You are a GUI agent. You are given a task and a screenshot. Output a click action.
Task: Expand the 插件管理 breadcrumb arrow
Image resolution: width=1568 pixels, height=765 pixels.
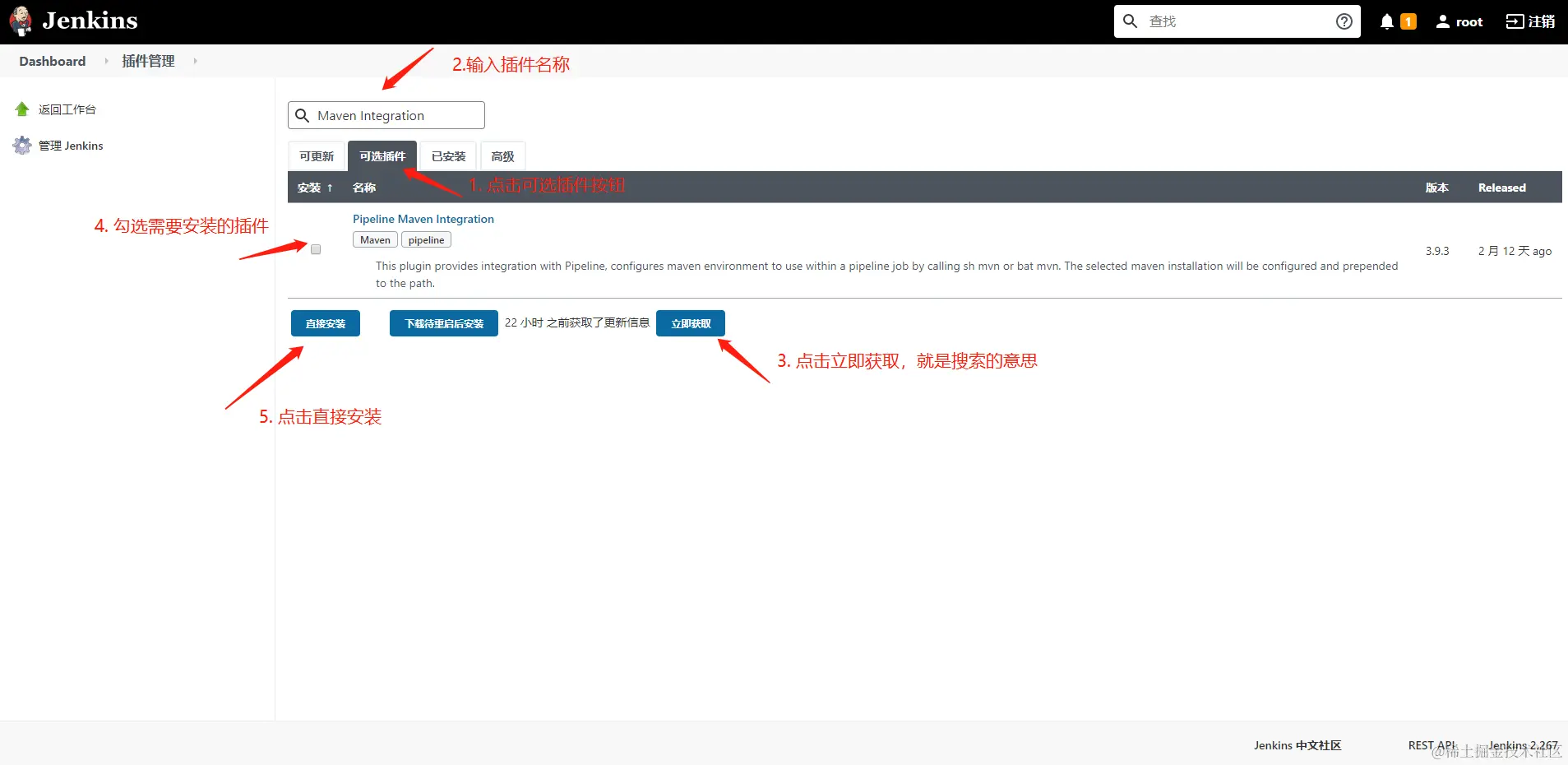(x=195, y=61)
